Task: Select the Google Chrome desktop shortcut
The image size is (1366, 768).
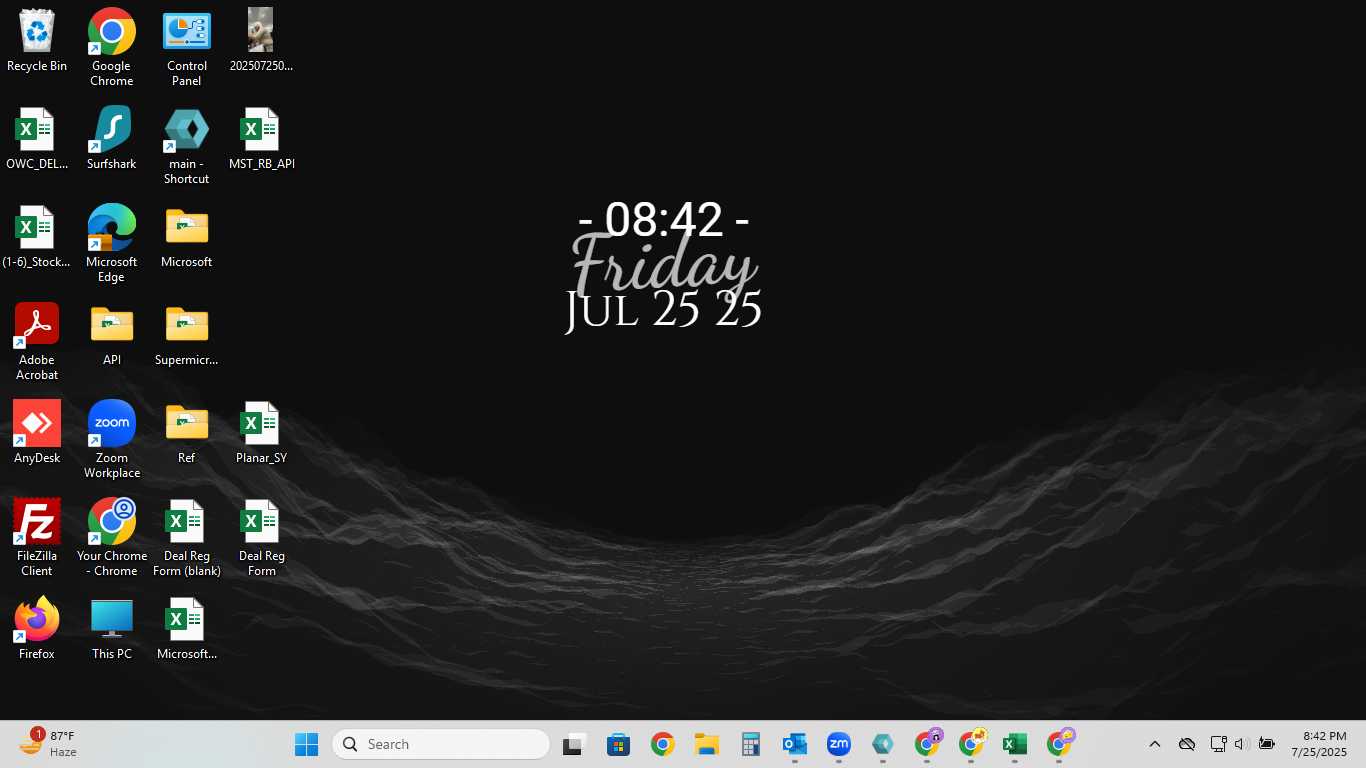Action: [112, 47]
